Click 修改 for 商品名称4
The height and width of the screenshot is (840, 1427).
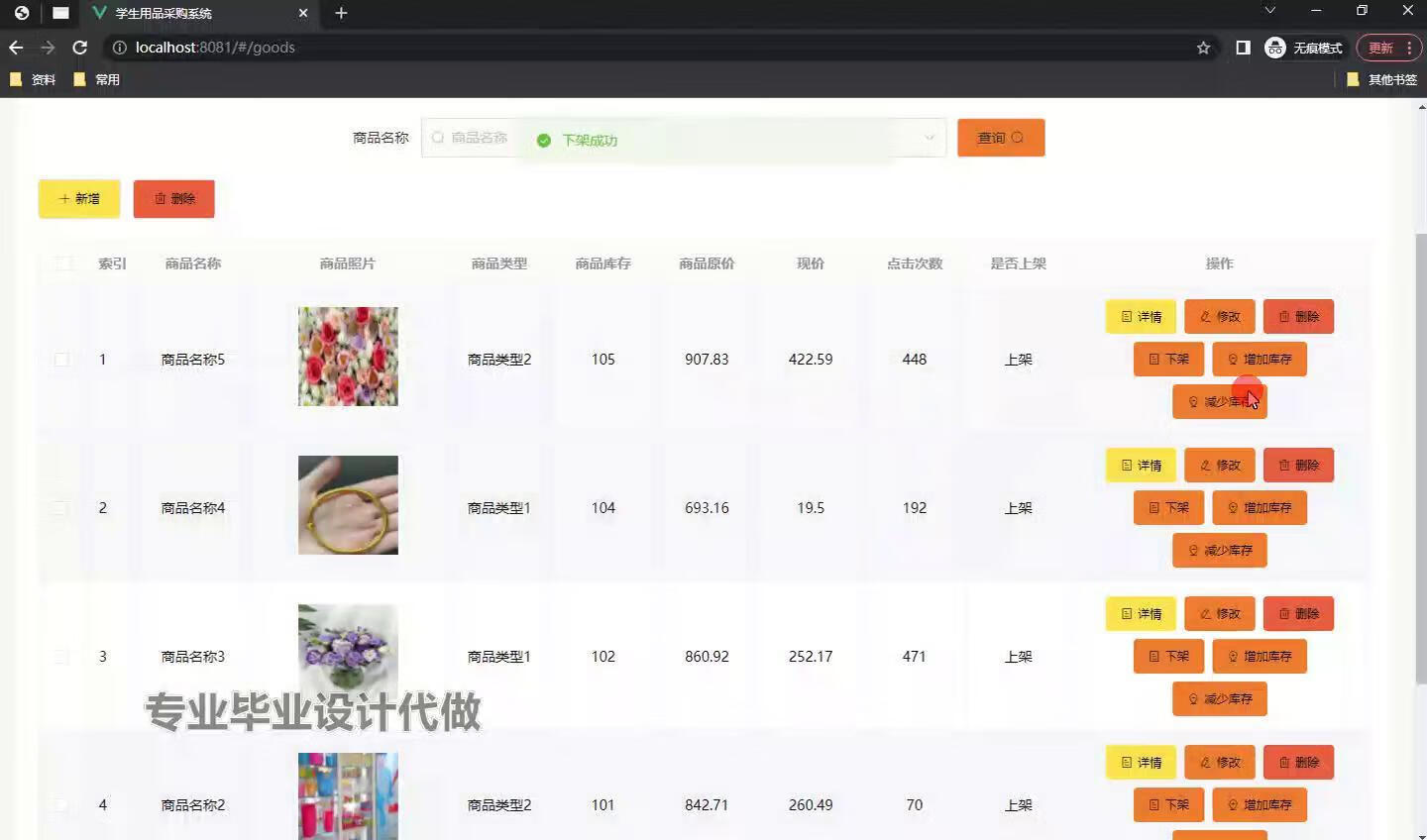[x=1220, y=466]
